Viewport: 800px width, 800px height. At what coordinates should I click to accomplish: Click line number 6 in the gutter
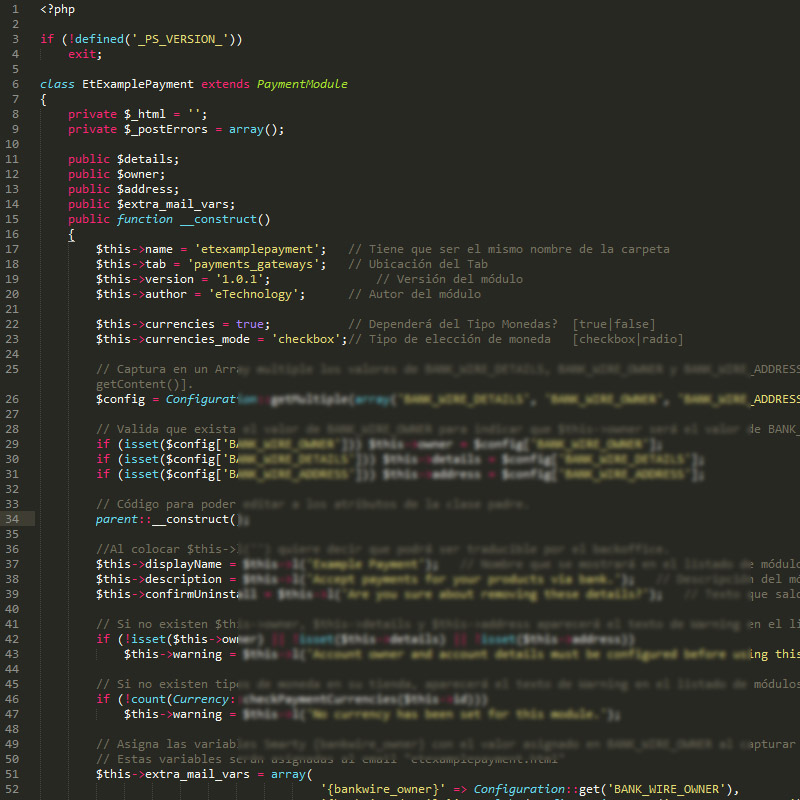[15, 84]
